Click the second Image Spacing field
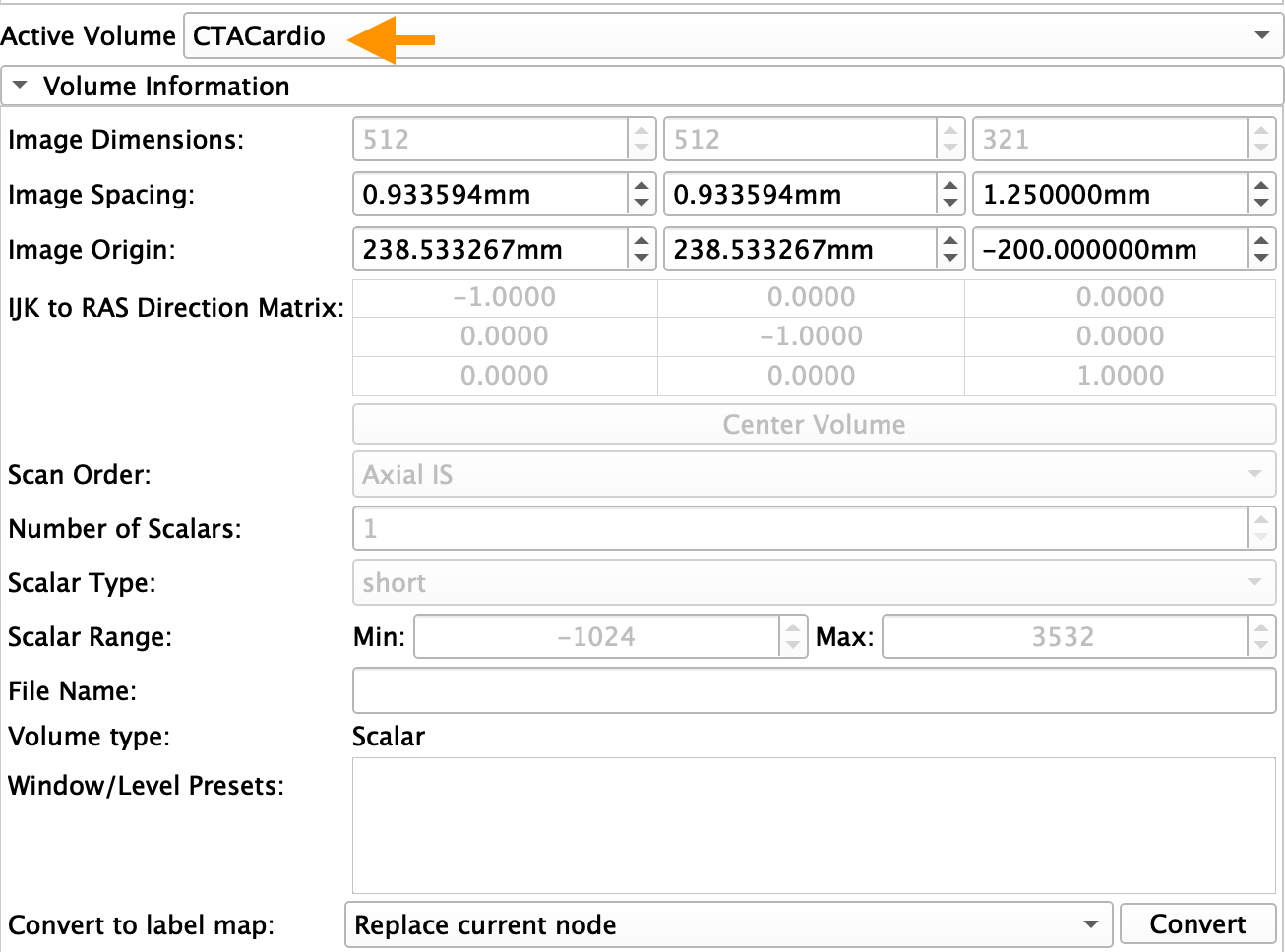The width and height of the screenshot is (1285, 952). click(799, 195)
